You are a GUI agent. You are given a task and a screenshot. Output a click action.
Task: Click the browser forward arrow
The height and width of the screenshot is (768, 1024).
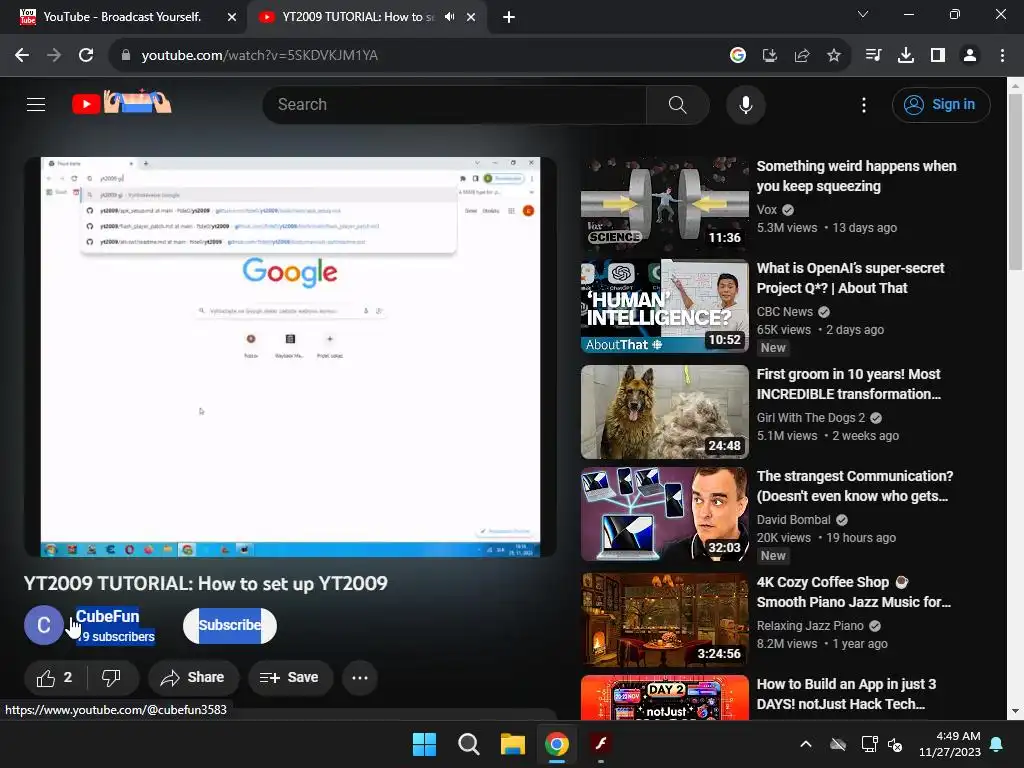[54, 56]
